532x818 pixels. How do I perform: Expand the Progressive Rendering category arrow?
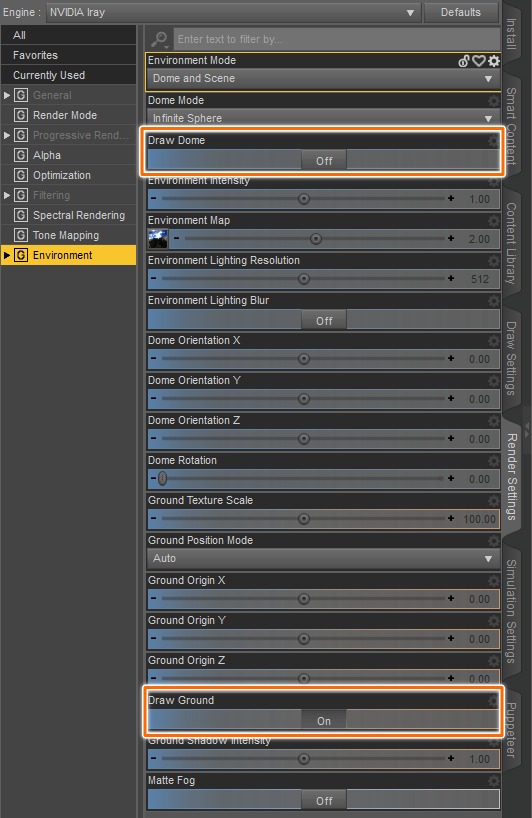point(7,135)
